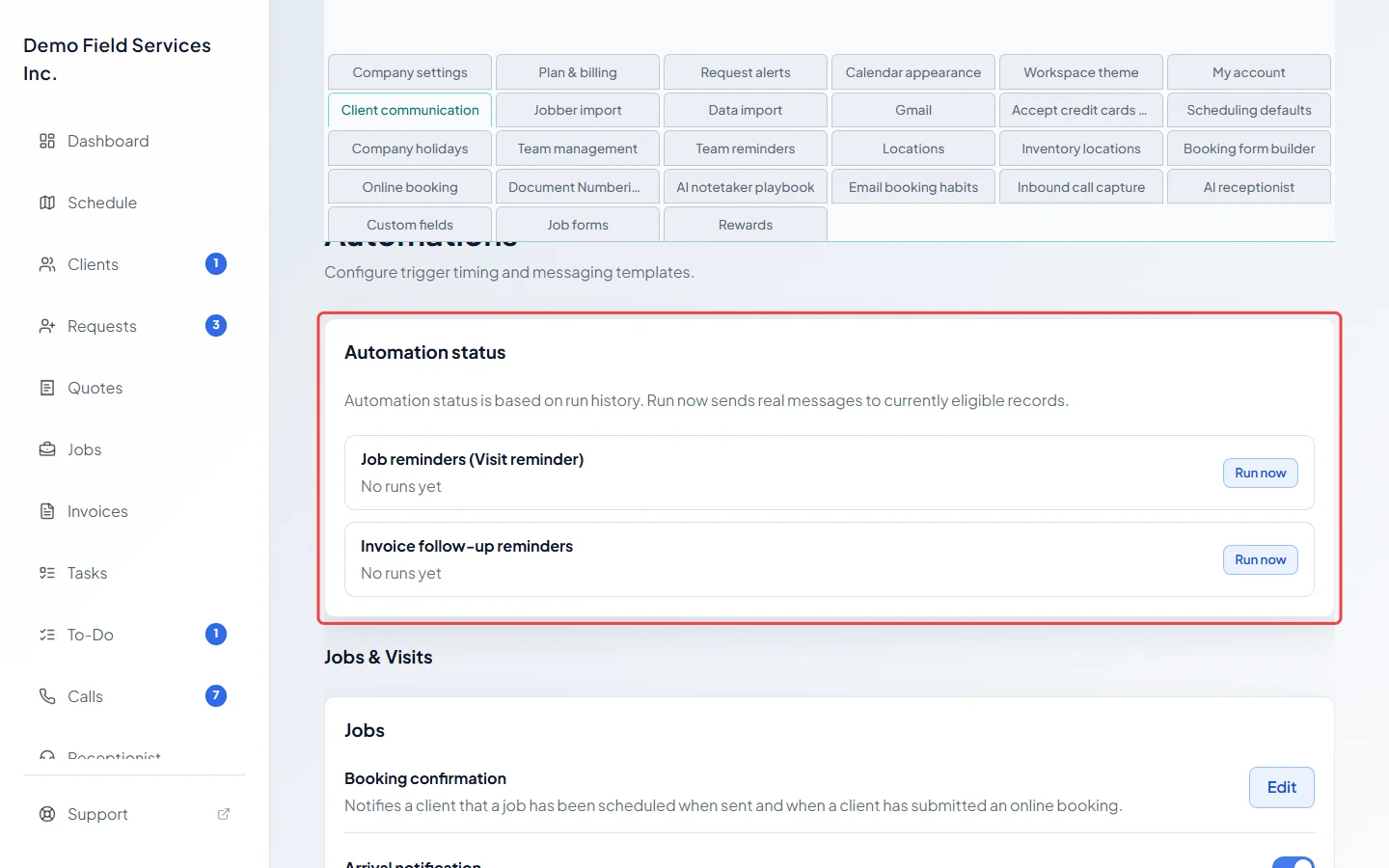Viewport: 1389px width, 868px height.
Task: Open Team reminders tab
Action: [x=746, y=149]
